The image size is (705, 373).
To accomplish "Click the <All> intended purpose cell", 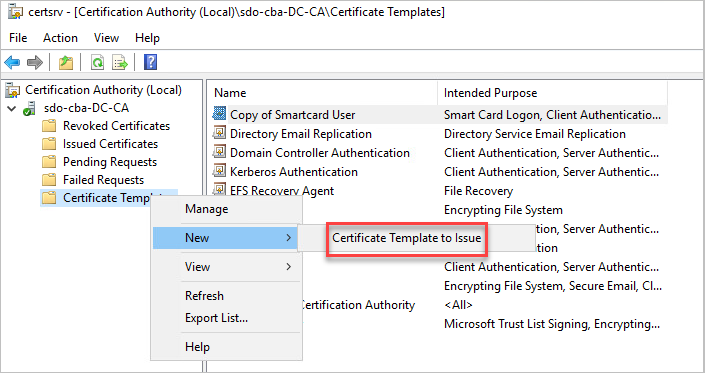I will tap(458, 305).
